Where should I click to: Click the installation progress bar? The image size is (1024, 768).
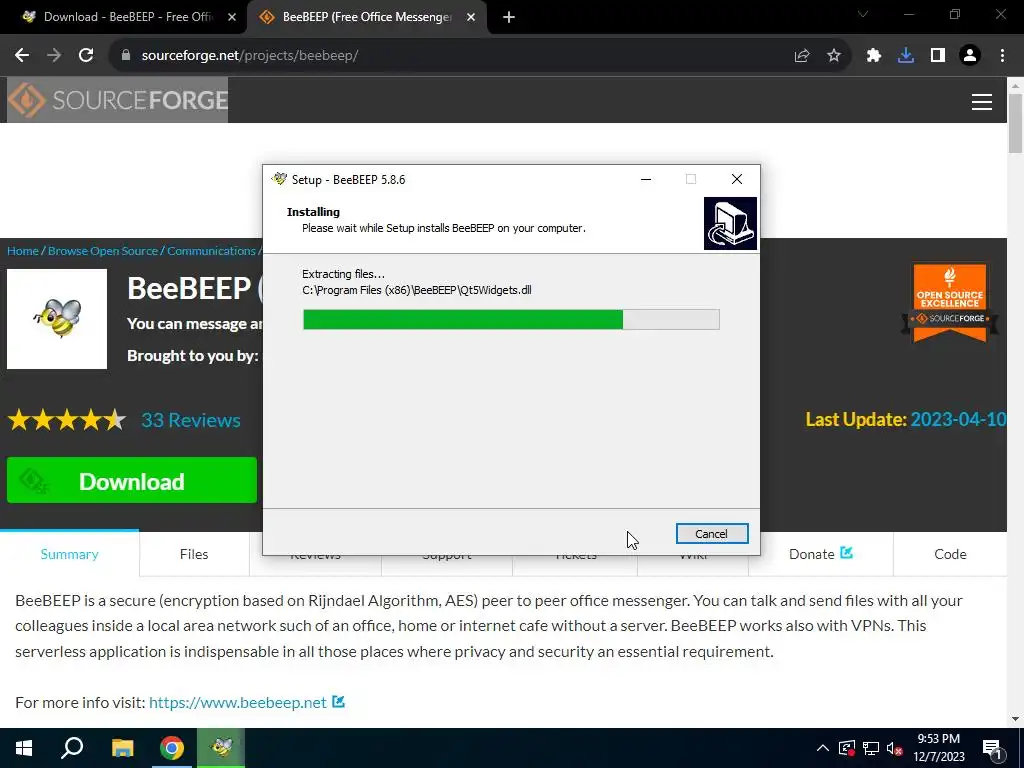(511, 319)
